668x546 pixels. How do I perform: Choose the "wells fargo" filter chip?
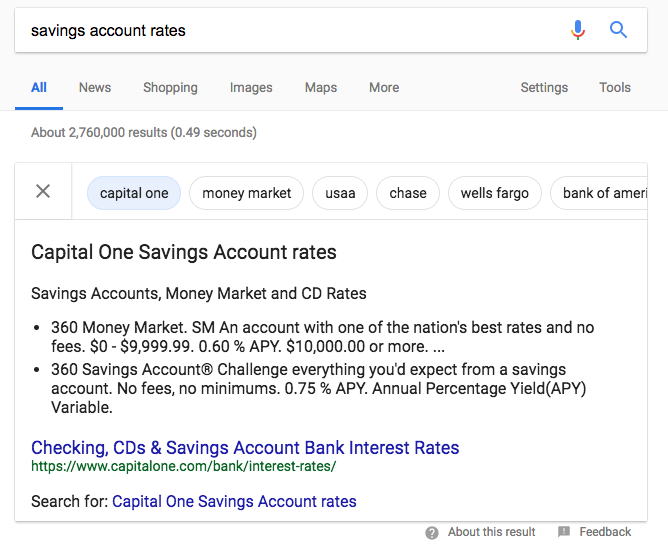click(x=495, y=193)
